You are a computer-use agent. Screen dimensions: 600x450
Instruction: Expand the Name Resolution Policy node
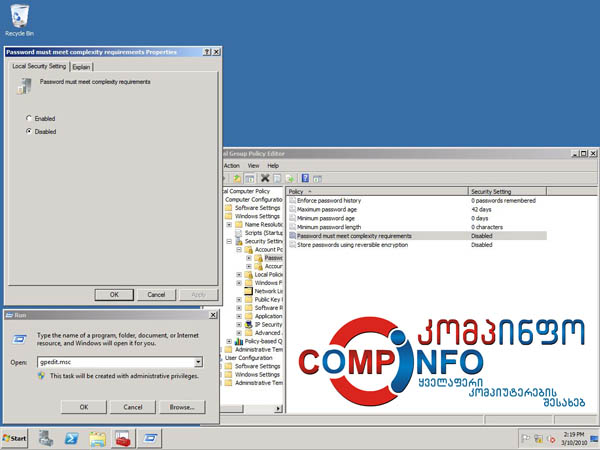click(229, 225)
